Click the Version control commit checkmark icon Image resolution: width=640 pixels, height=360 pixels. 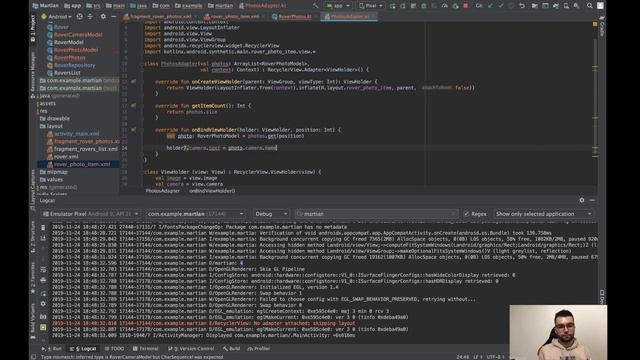coord(500,6)
